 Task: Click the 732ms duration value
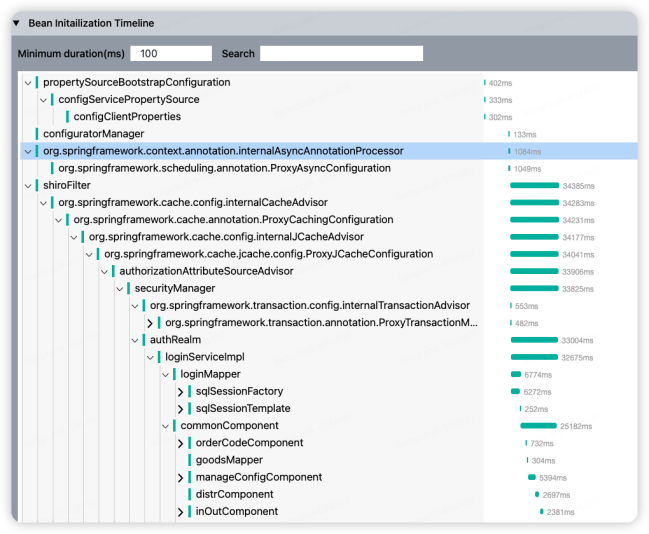pyautogui.click(x=542, y=444)
